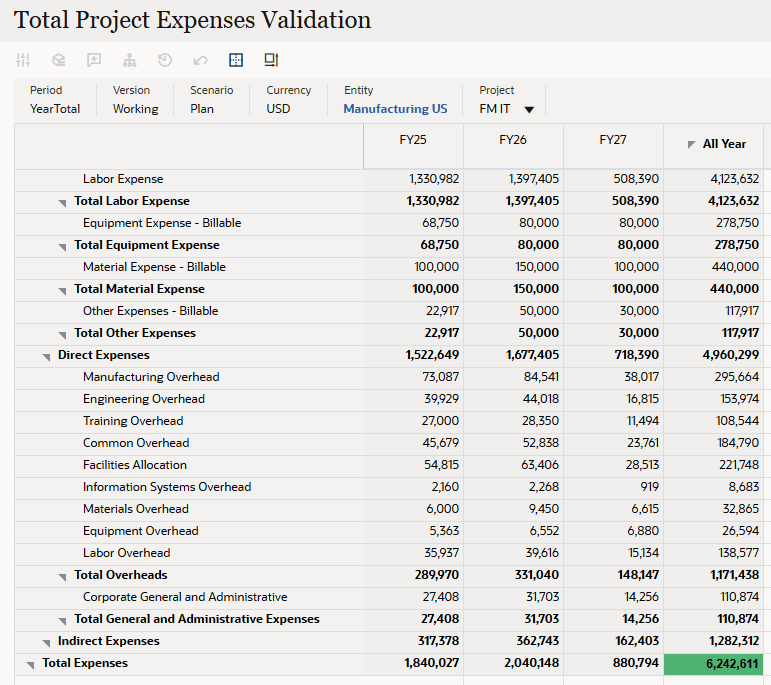The width and height of the screenshot is (771, 685).
Task: Click Equipment Expense - Billable FY25 cell 68,750
Action: point(414,223)
